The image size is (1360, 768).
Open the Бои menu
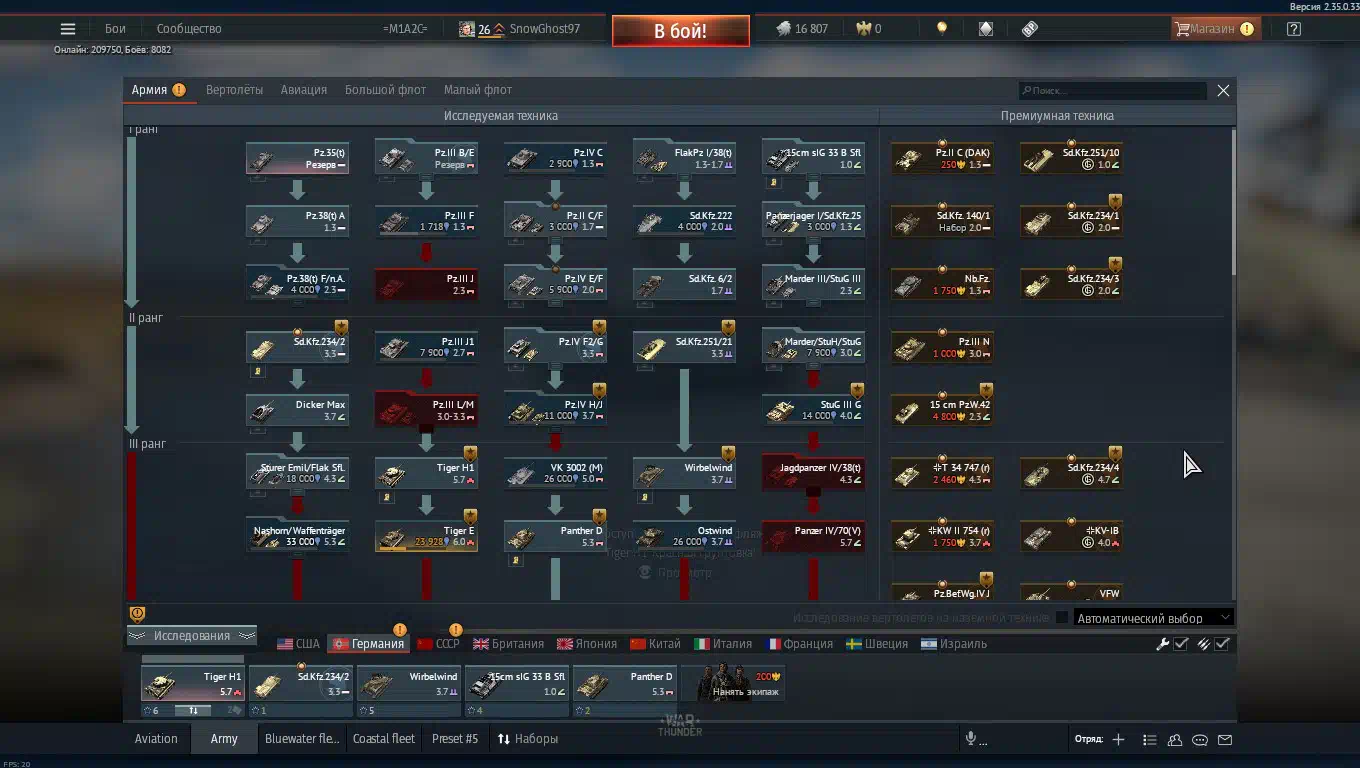tap(115, 29)
